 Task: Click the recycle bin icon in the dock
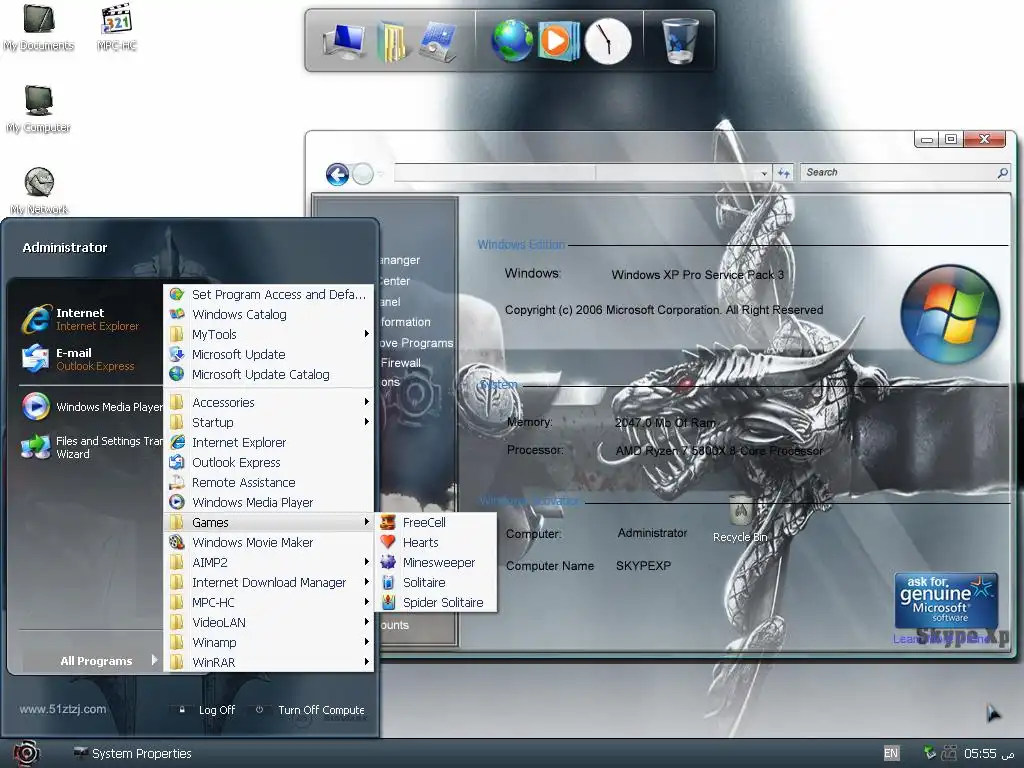(x=679, y=41)
